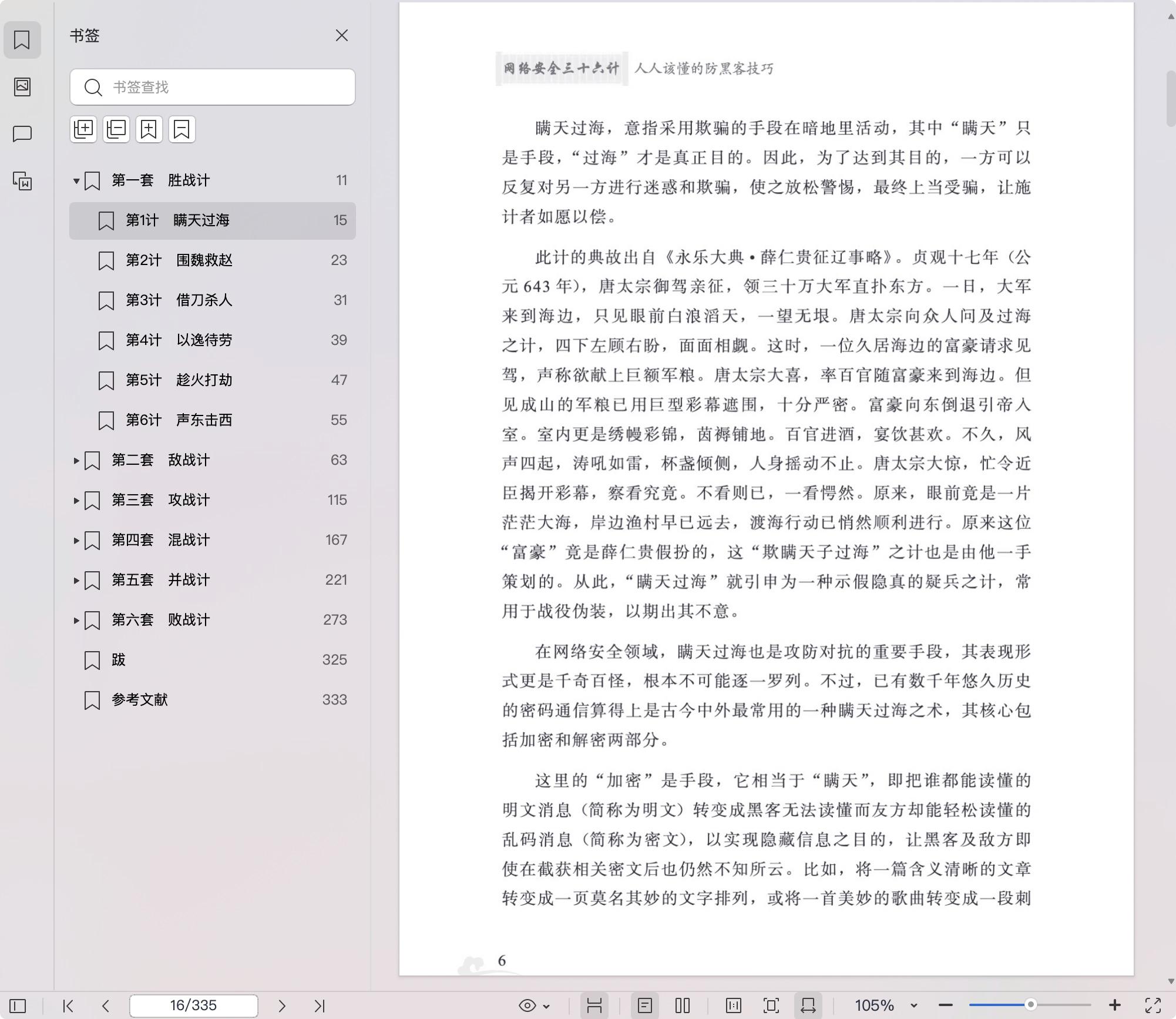1176x1019 pixels.
Task: Collapse the 第一套 胜战计 bookmark group
Action: click(76, 180)
